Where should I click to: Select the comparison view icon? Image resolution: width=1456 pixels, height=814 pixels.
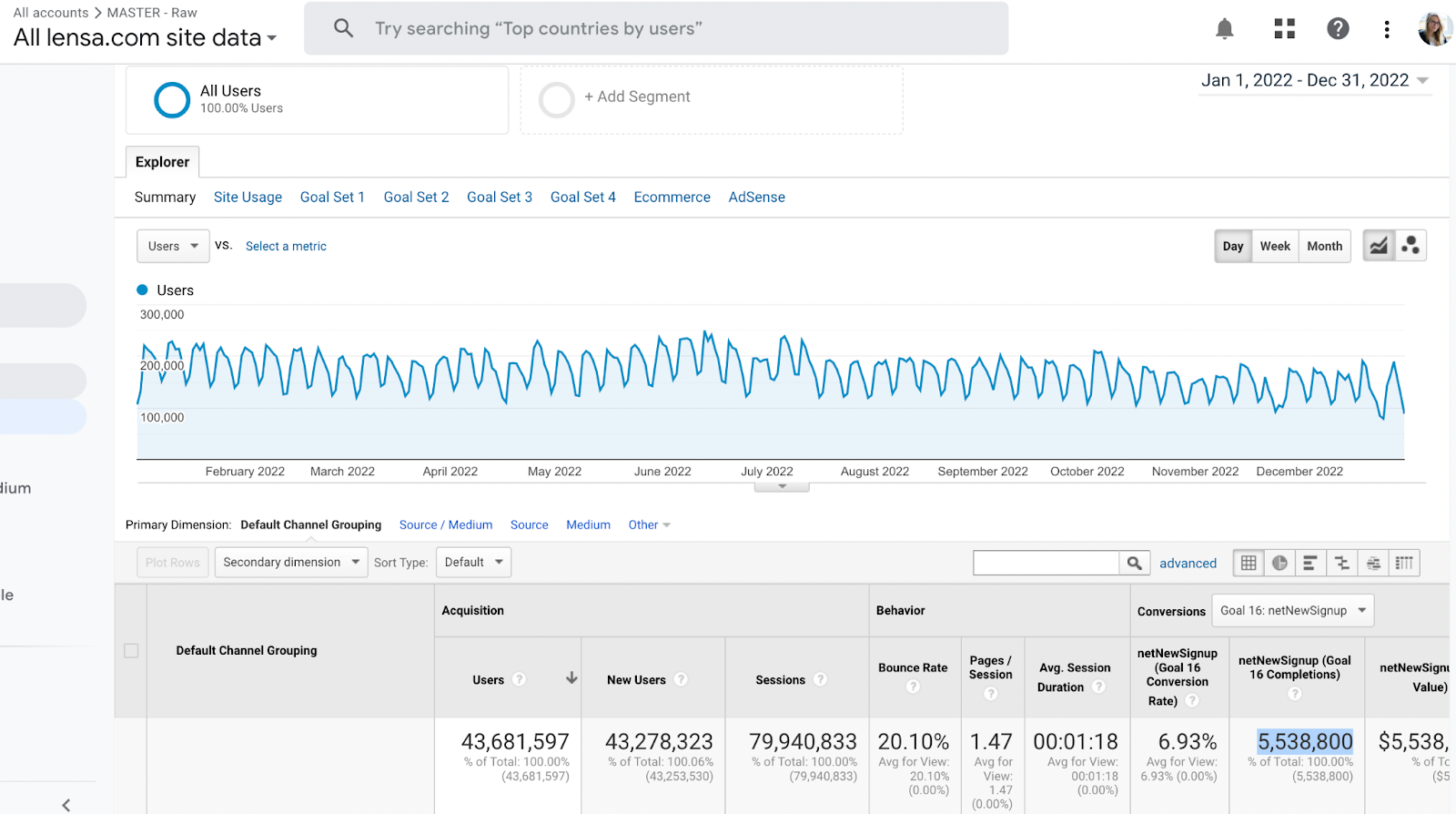click(x=1342, y=563)
